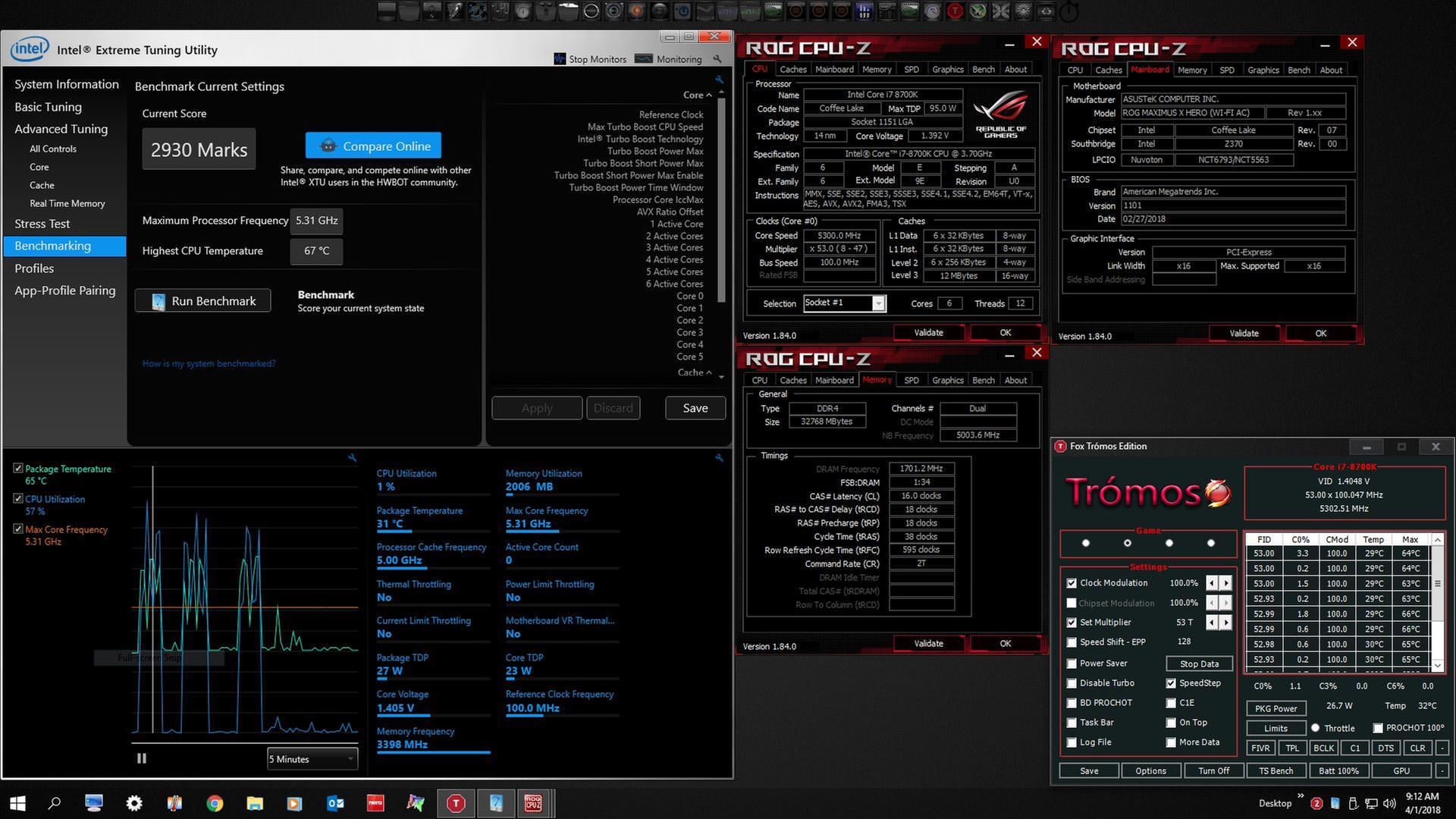
Task: Click the volume speaker icon in system tray
Action: click(x=1389, y=803)
